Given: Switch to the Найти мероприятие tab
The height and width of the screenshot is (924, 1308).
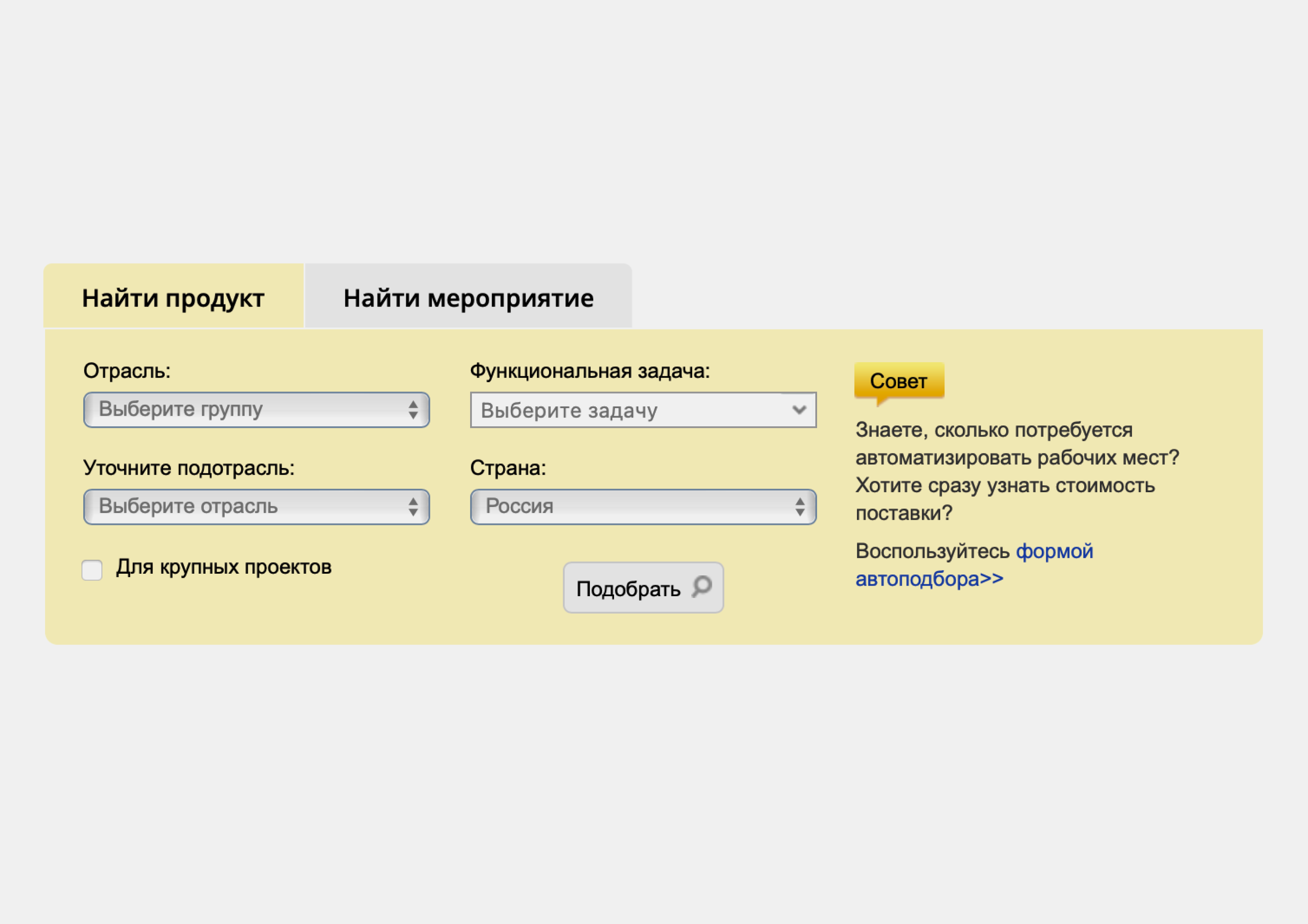Looking at the screenshot, I should 468,297.
